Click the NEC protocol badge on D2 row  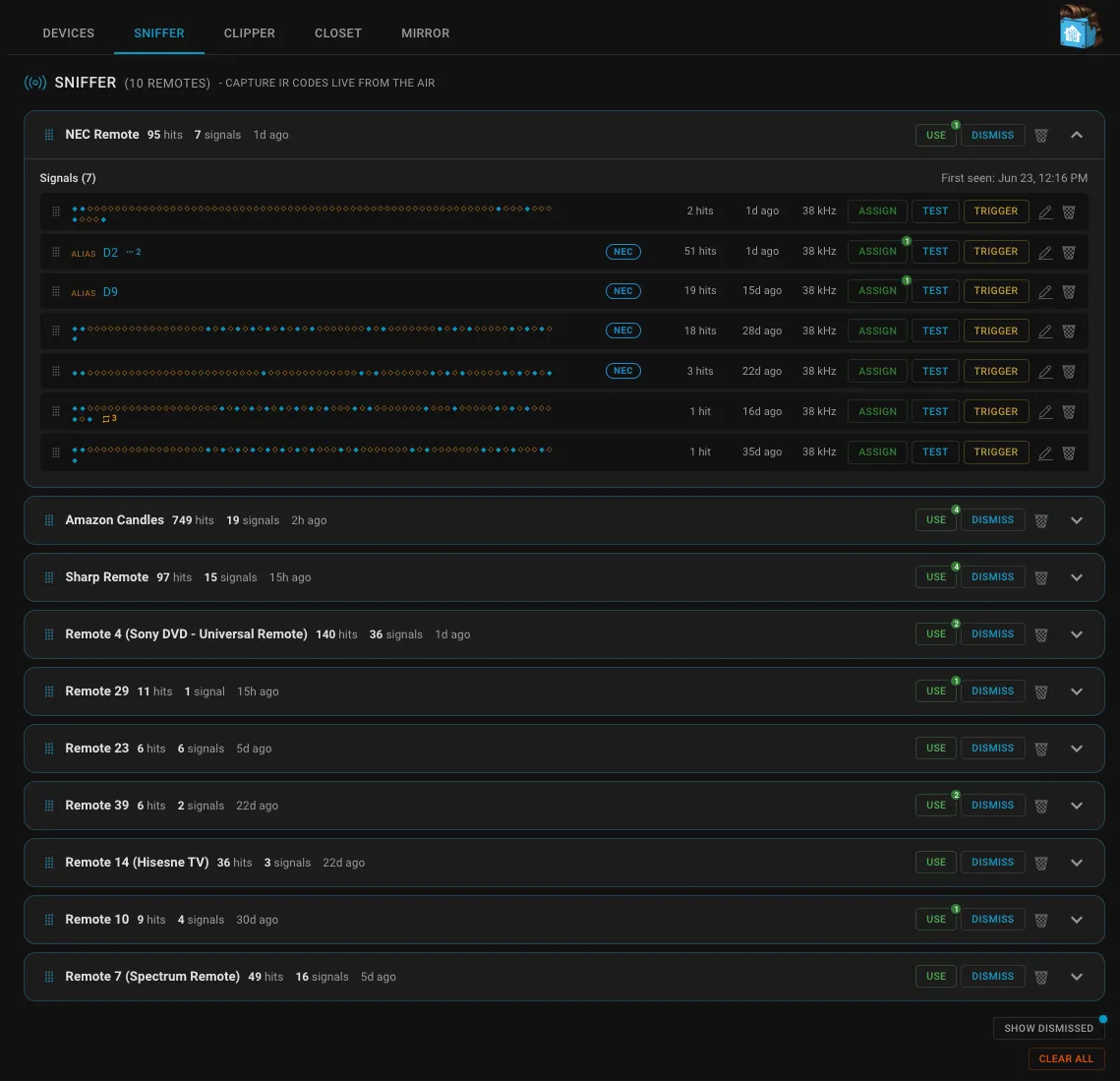pos(622,252)
